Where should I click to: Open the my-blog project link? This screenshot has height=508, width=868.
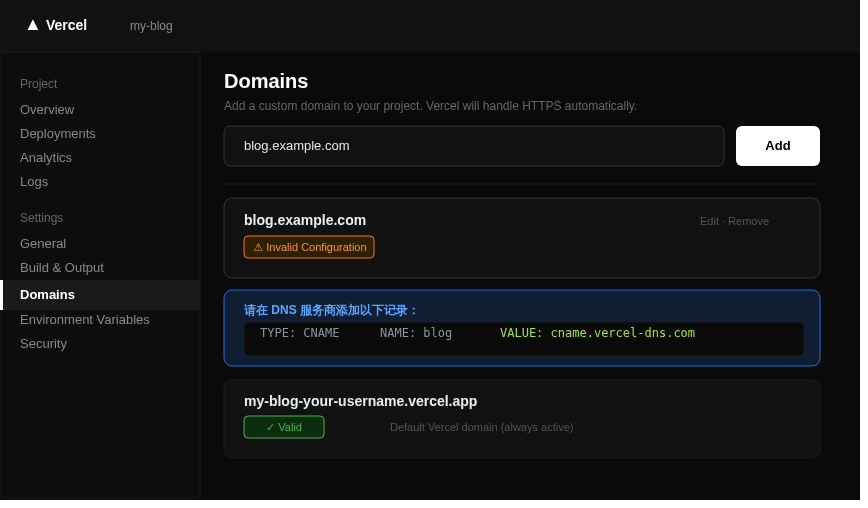[151, 26]
